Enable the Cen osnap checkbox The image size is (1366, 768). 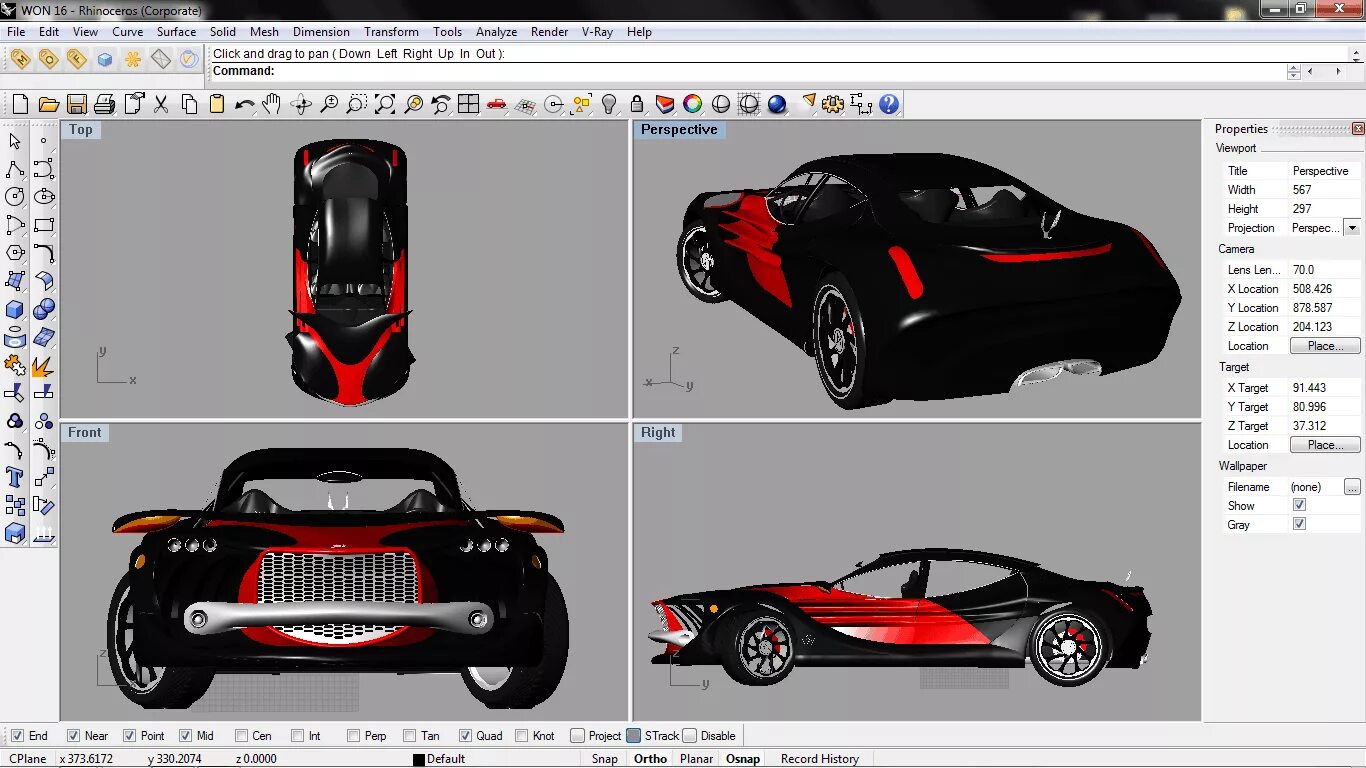(x=240, y=735)
